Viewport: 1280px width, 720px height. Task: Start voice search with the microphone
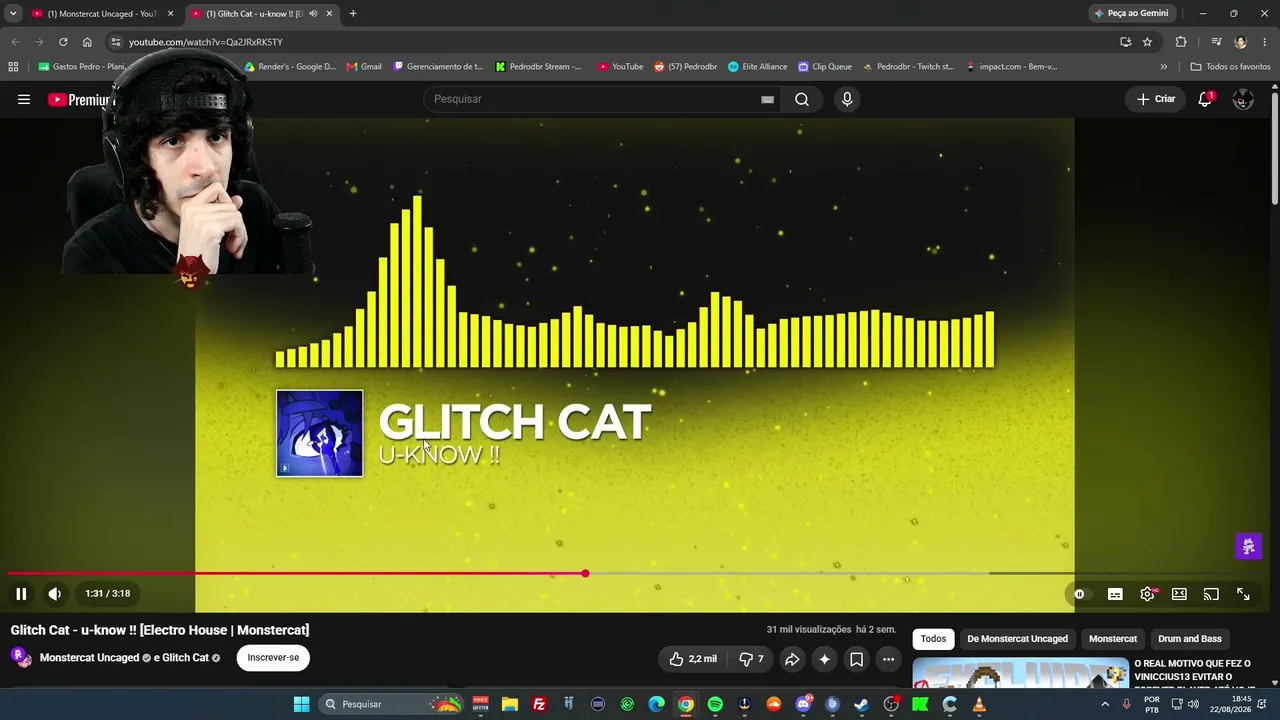click(x=847, y=99)
